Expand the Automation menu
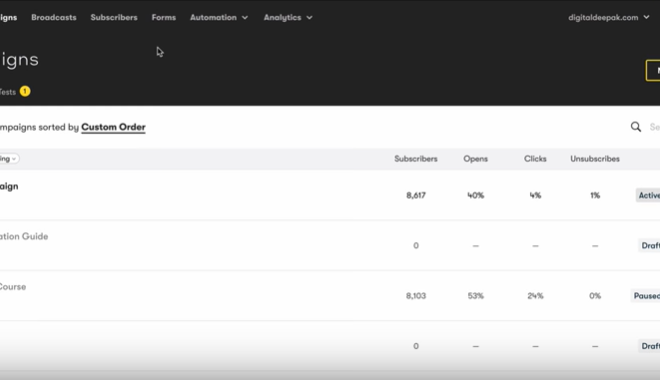 click(x=219, y=17)
